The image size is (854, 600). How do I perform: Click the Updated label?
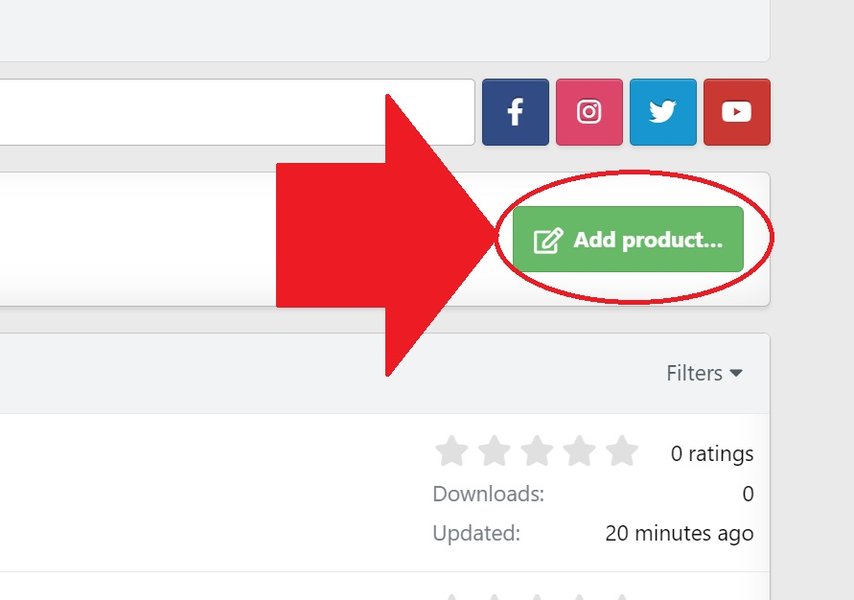coord(476,533)
